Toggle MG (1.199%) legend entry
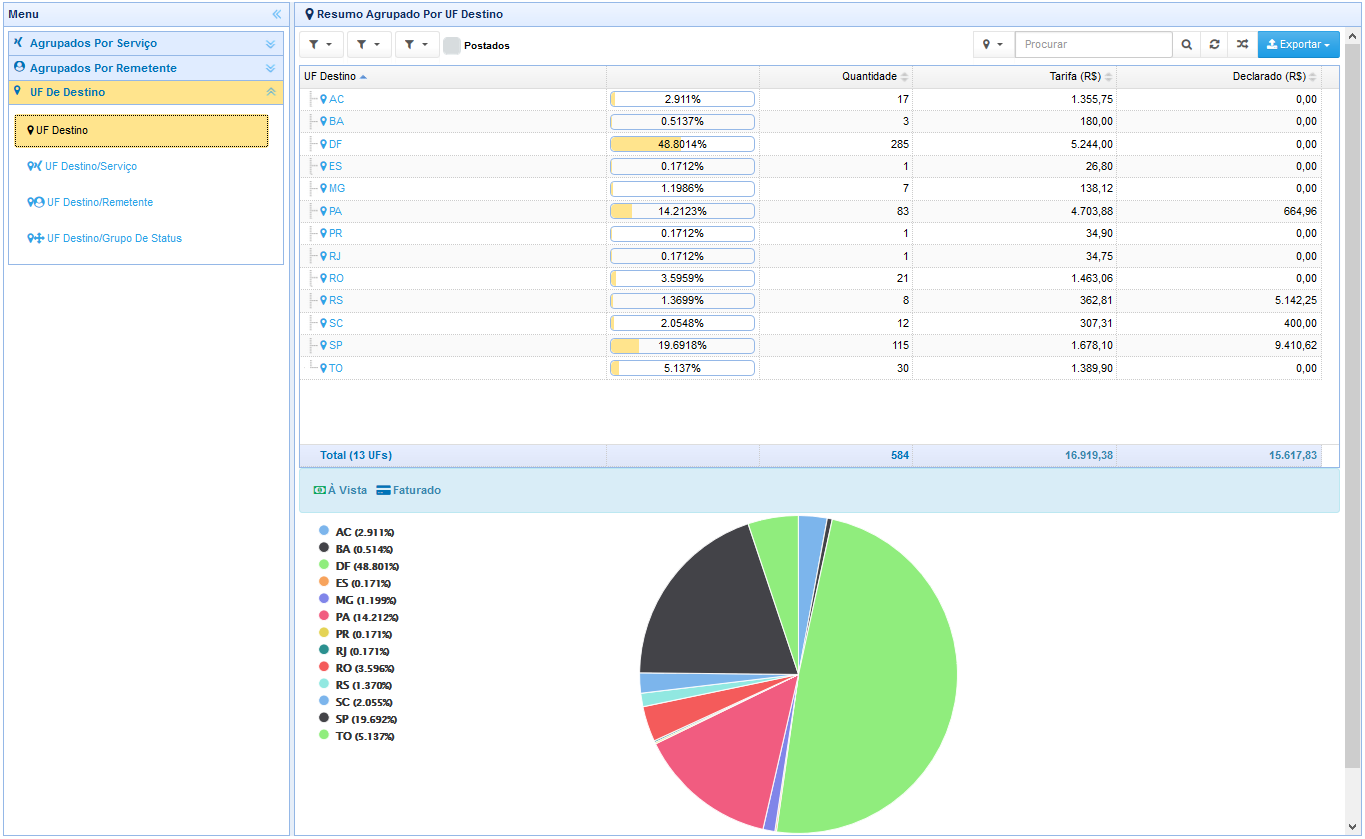This screenshot has width=1365, height=839. coord(358,600)
